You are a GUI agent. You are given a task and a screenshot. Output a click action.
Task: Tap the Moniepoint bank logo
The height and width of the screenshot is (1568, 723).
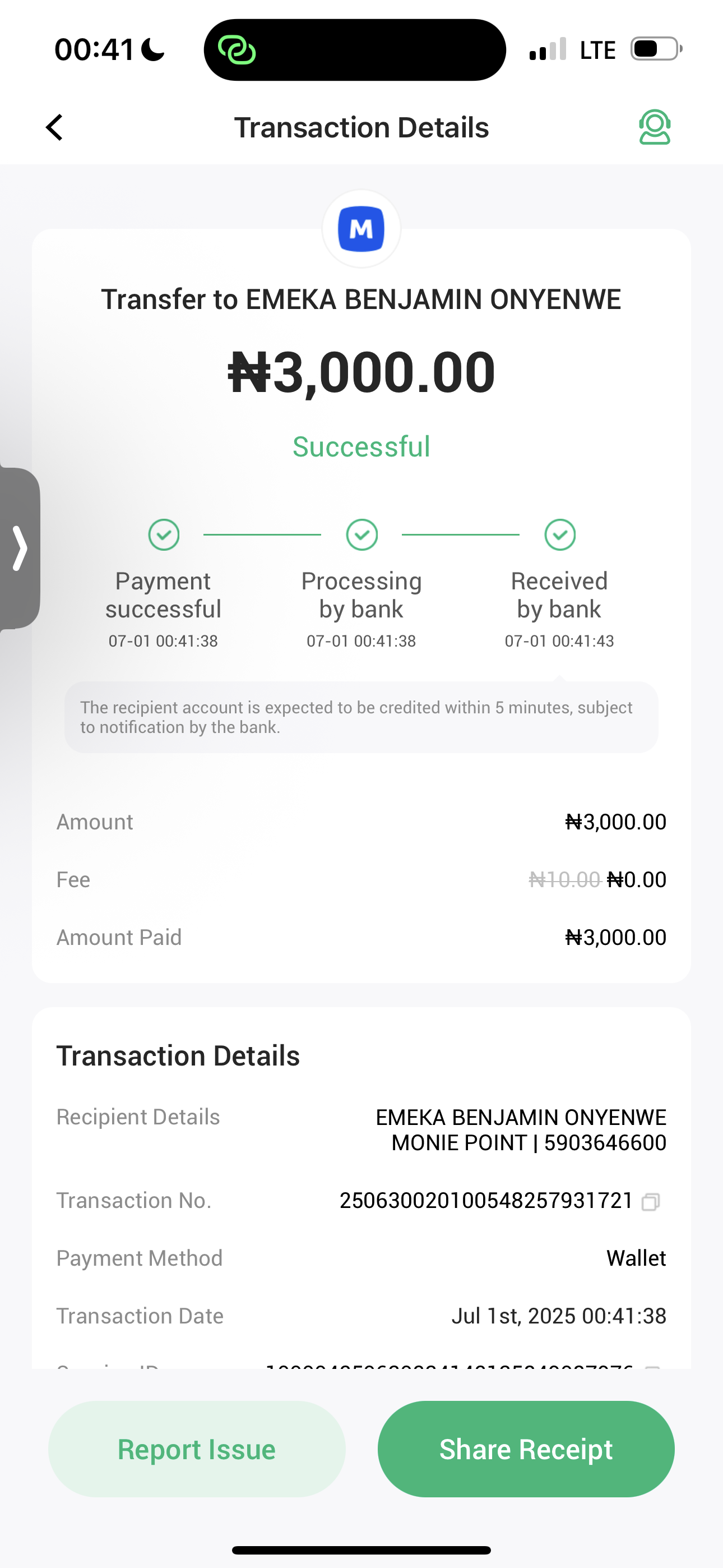tap(361, 229)
